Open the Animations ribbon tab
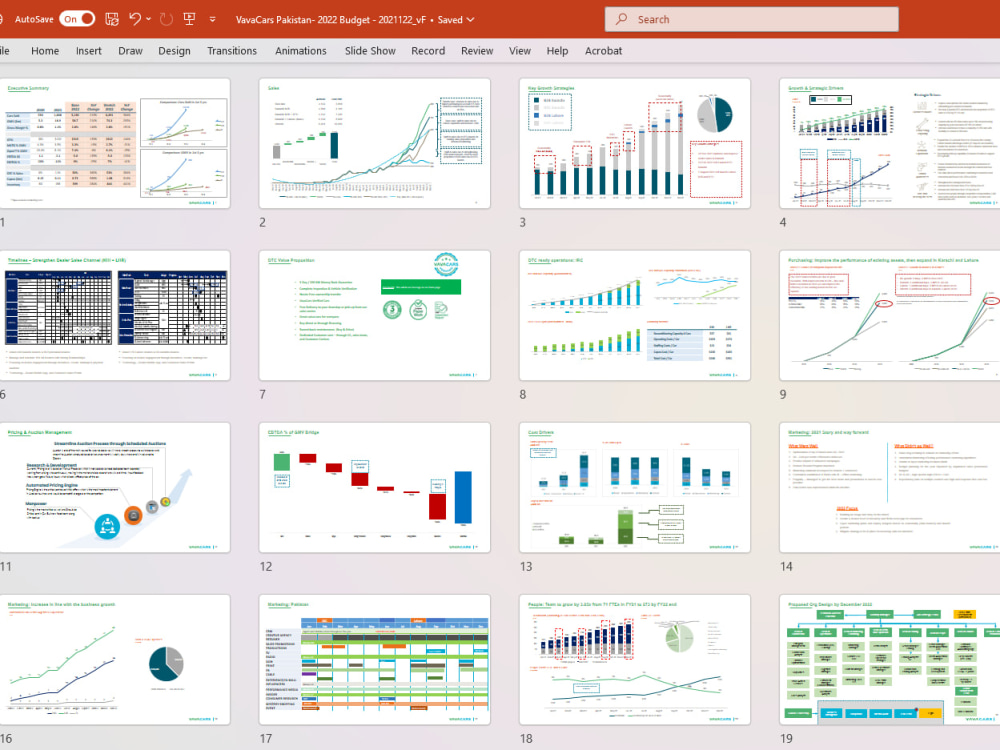The image size is (1000, 750). point(300,51)
